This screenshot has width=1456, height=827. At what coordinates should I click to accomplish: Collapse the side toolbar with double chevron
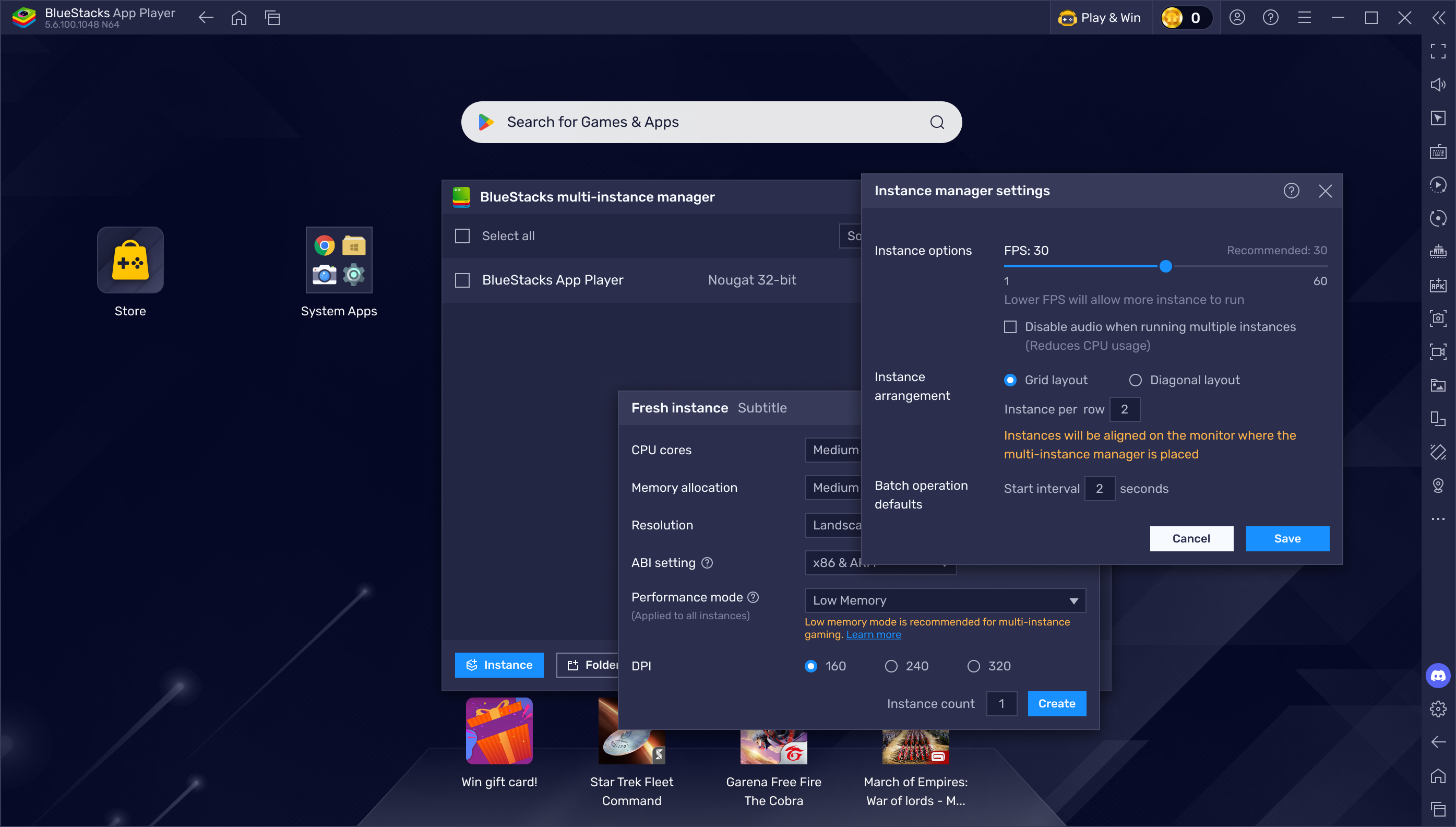click(x=1438, y=18)
